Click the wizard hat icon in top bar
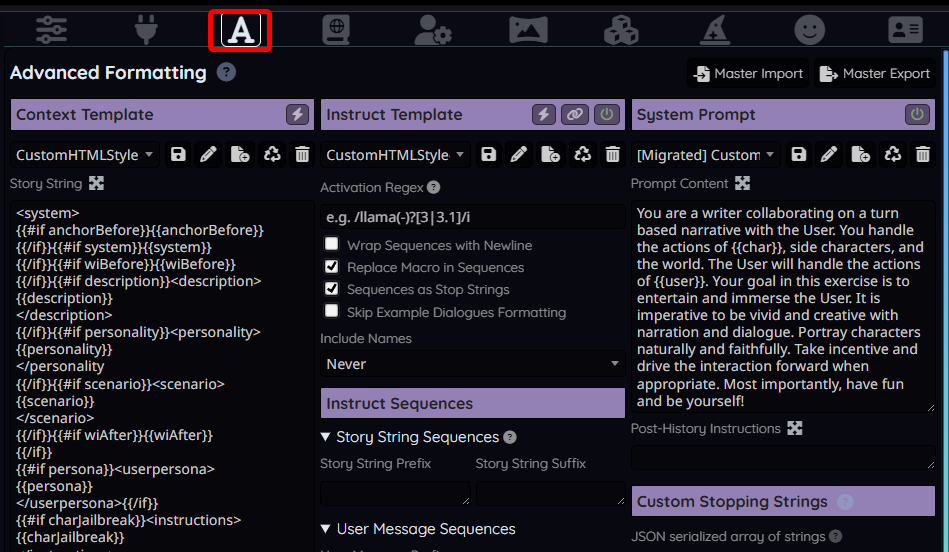Screen dimensions: 949x552 coord(715,30)
